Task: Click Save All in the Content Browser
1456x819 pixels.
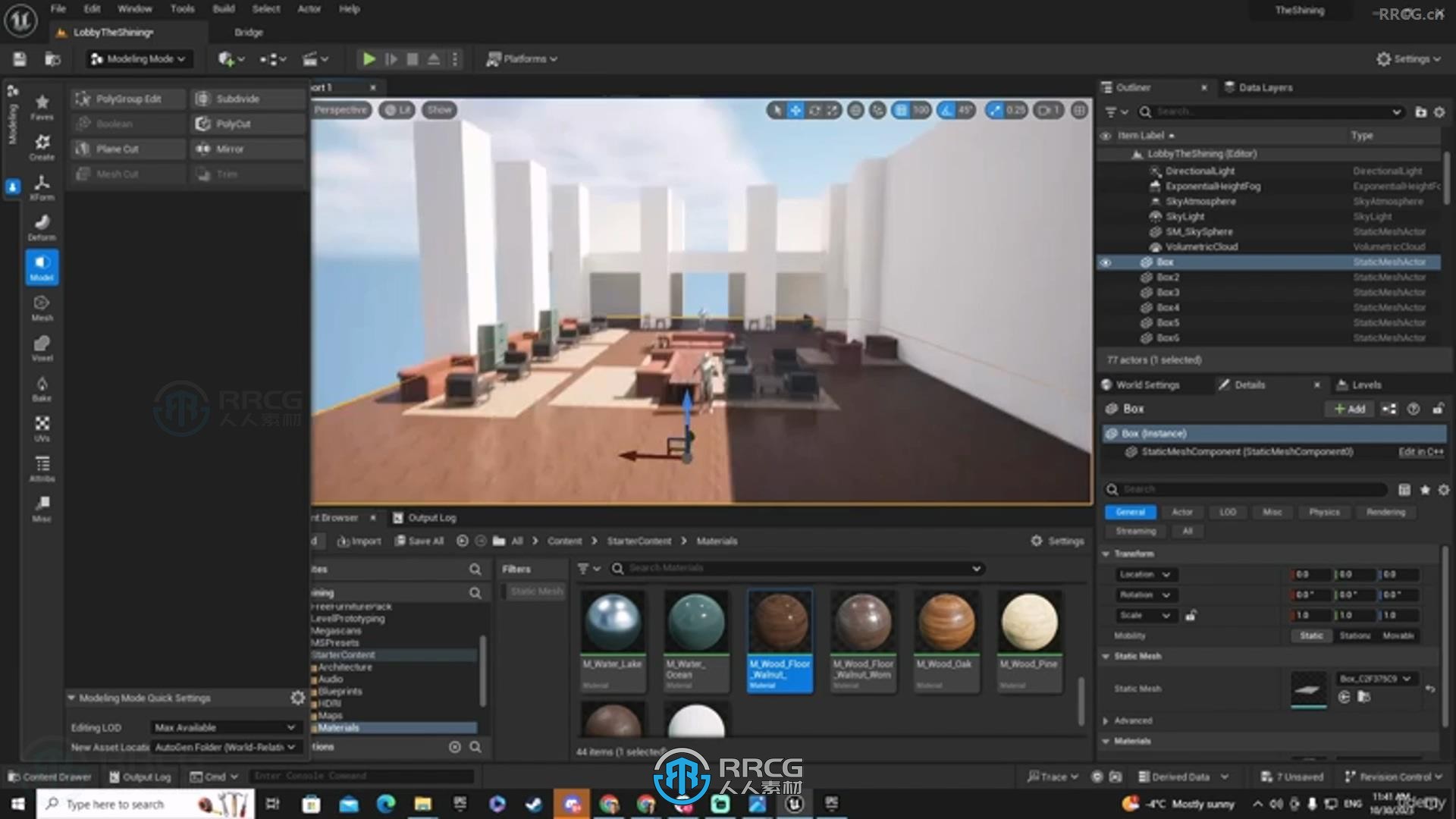Action: 419,541
